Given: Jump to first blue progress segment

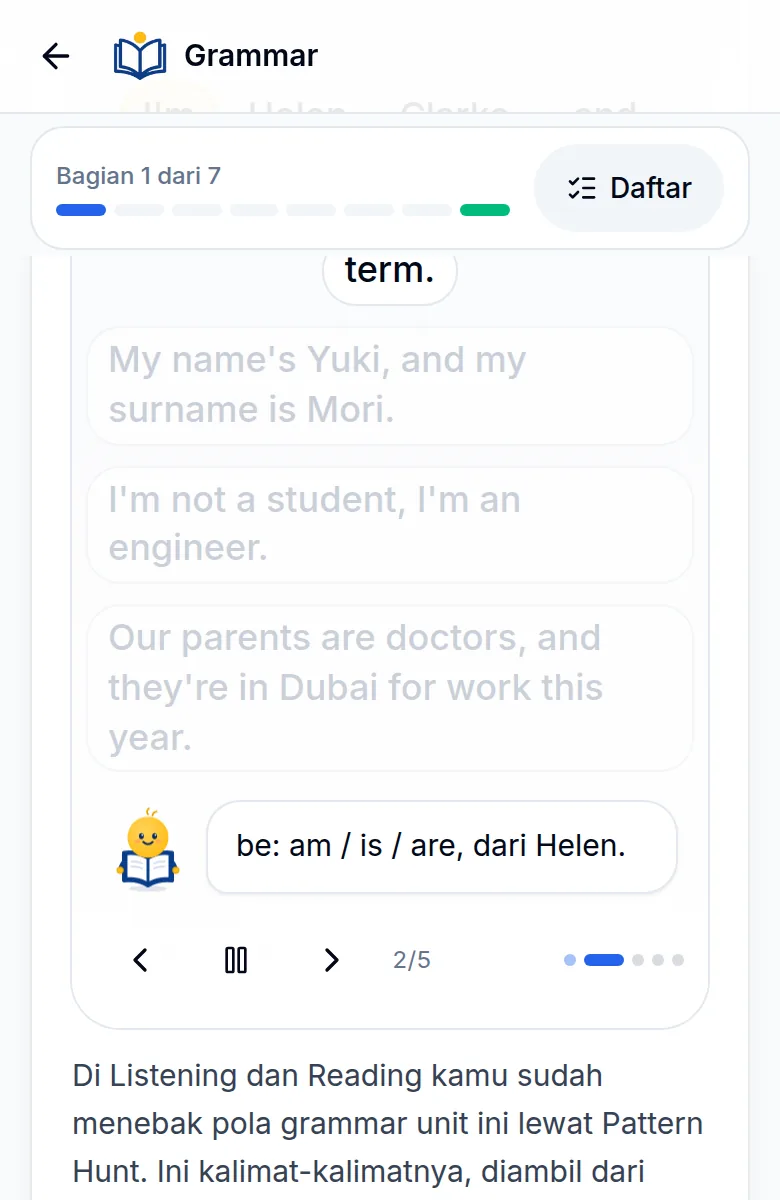Looking at the screenshot, I should [81, 210].
